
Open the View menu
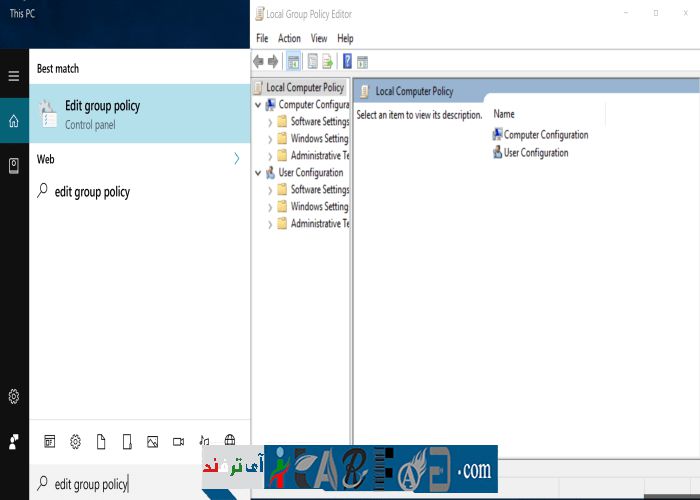point(319,38)
